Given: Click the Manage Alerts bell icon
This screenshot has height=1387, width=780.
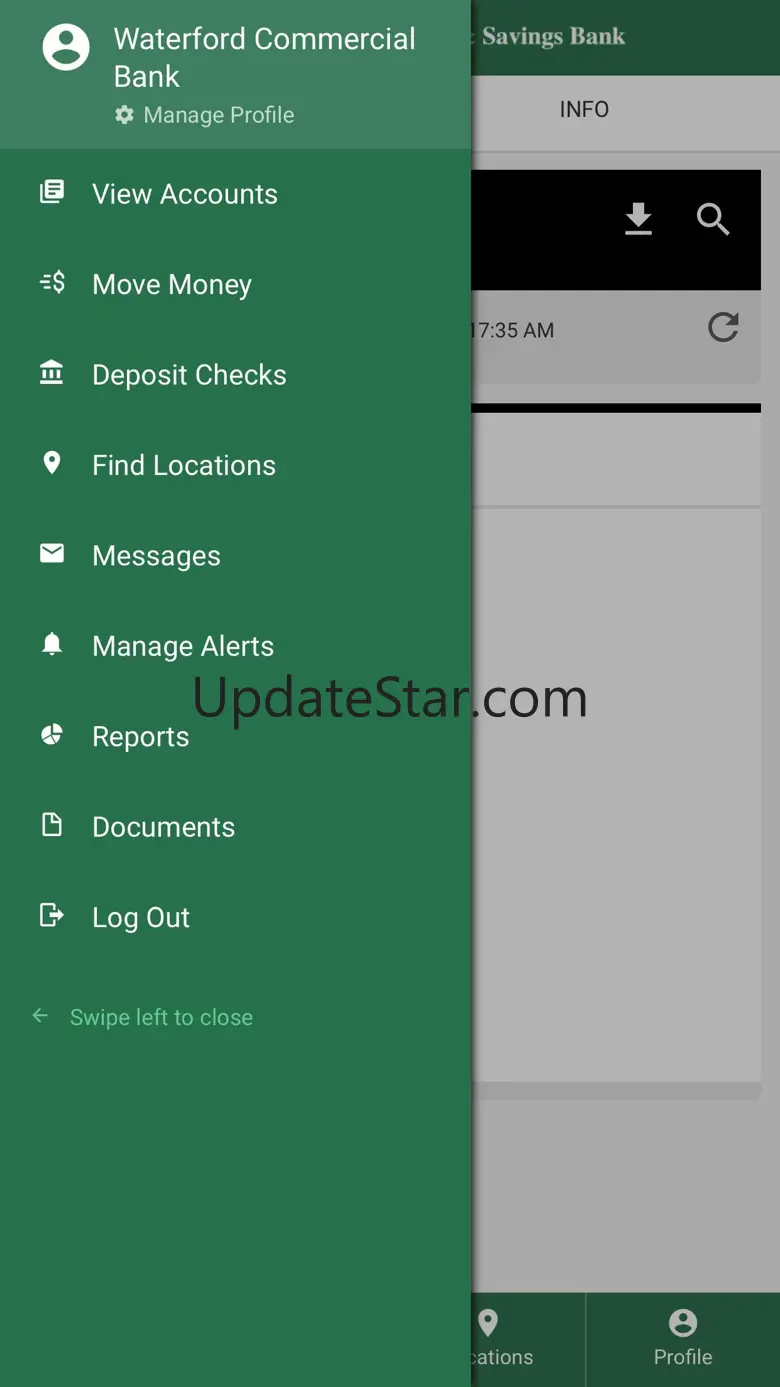Looking at the screenshot, I should (x=52, y=644).
